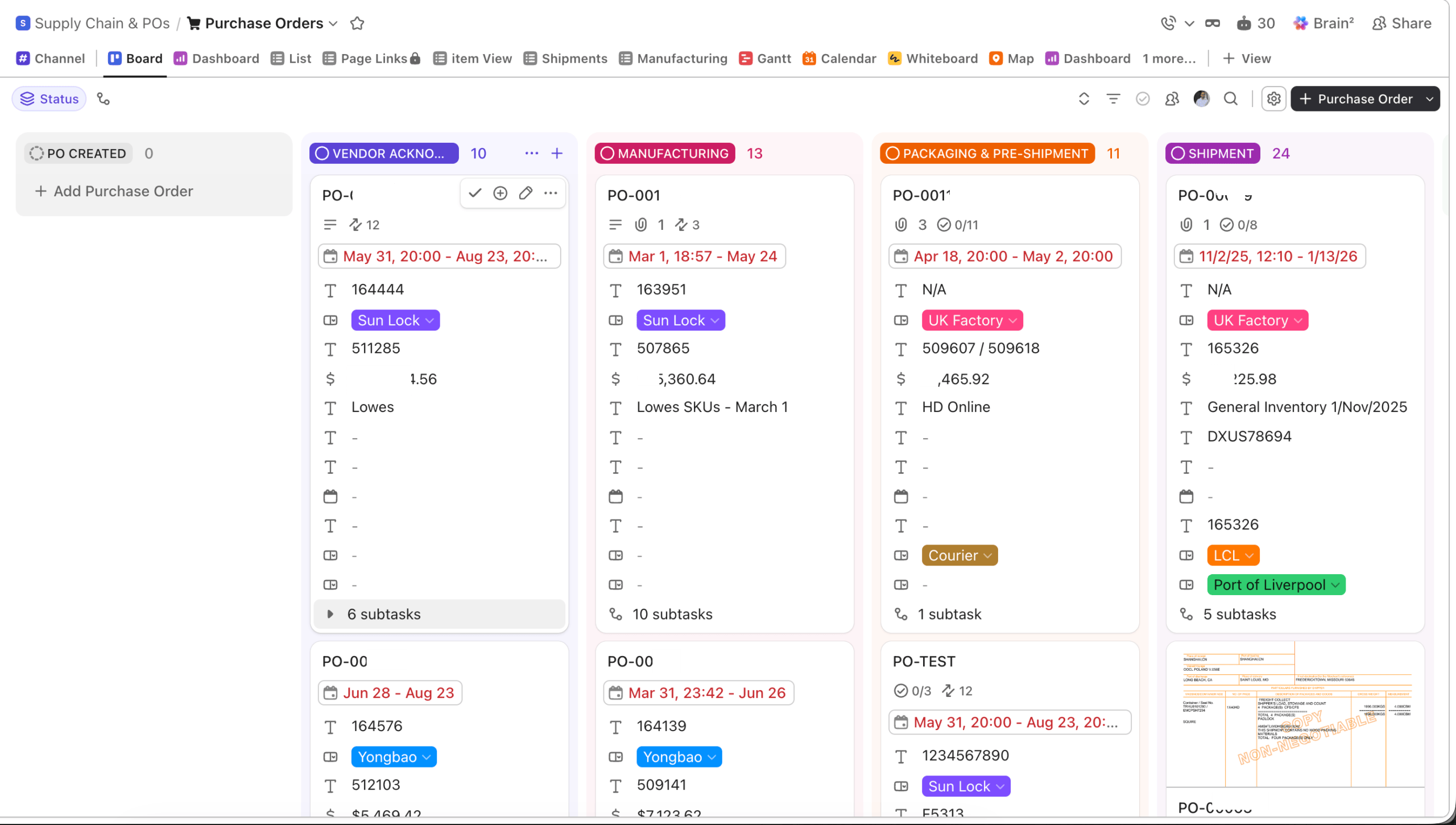Click the Share button
The height and width of the screenshot is (825, 1456).
point(1401,23)
